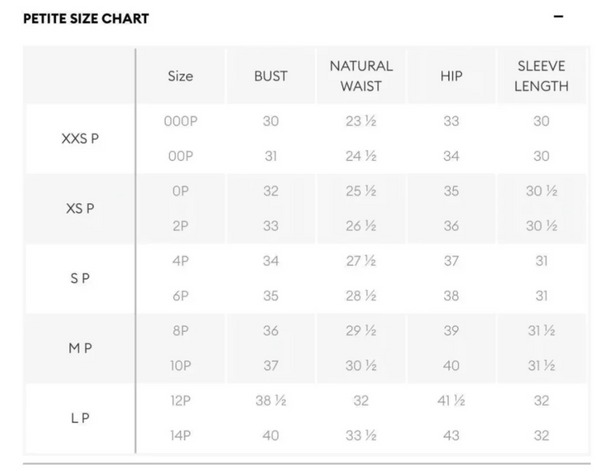This screenshot has height=476, width=600.
Task: Click the M P row label
Action: pyautogui.click(x=80, y=348)
